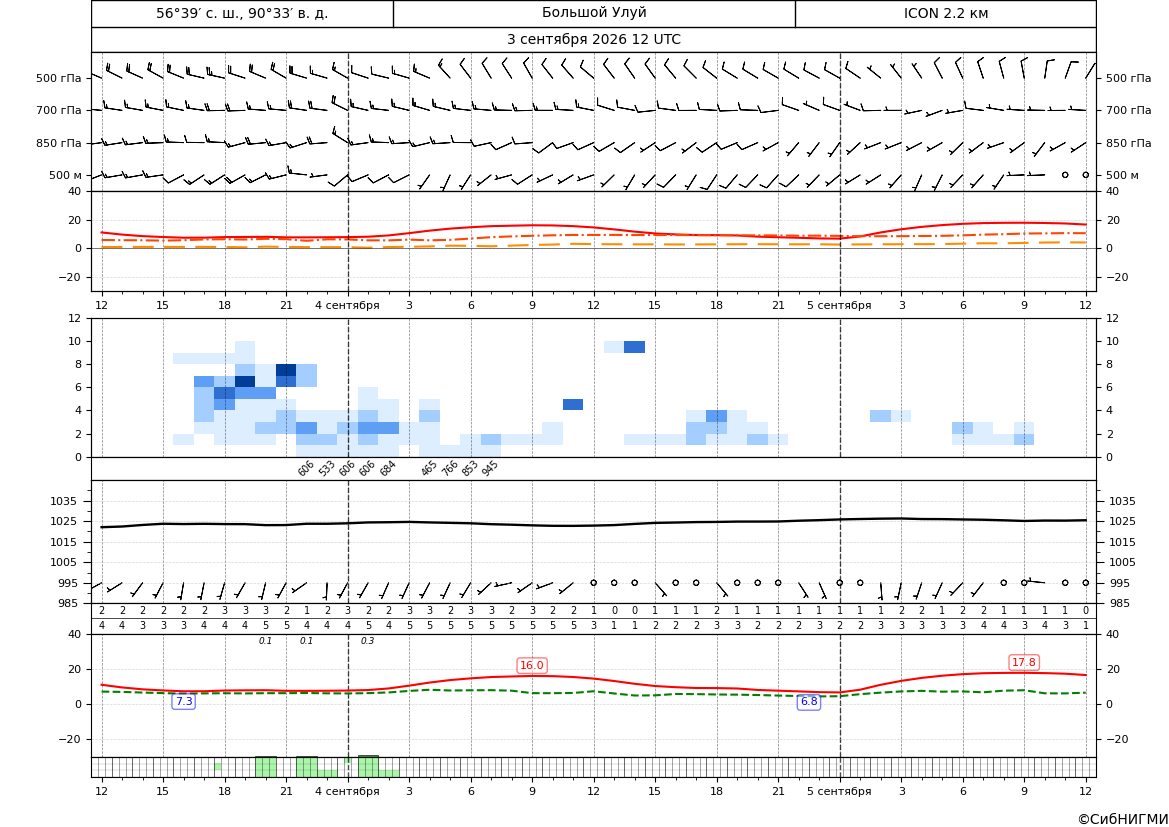Click the blue 6.8 minimum temperature label
The height and width of the screenshot is (827, 1169).
809,701
